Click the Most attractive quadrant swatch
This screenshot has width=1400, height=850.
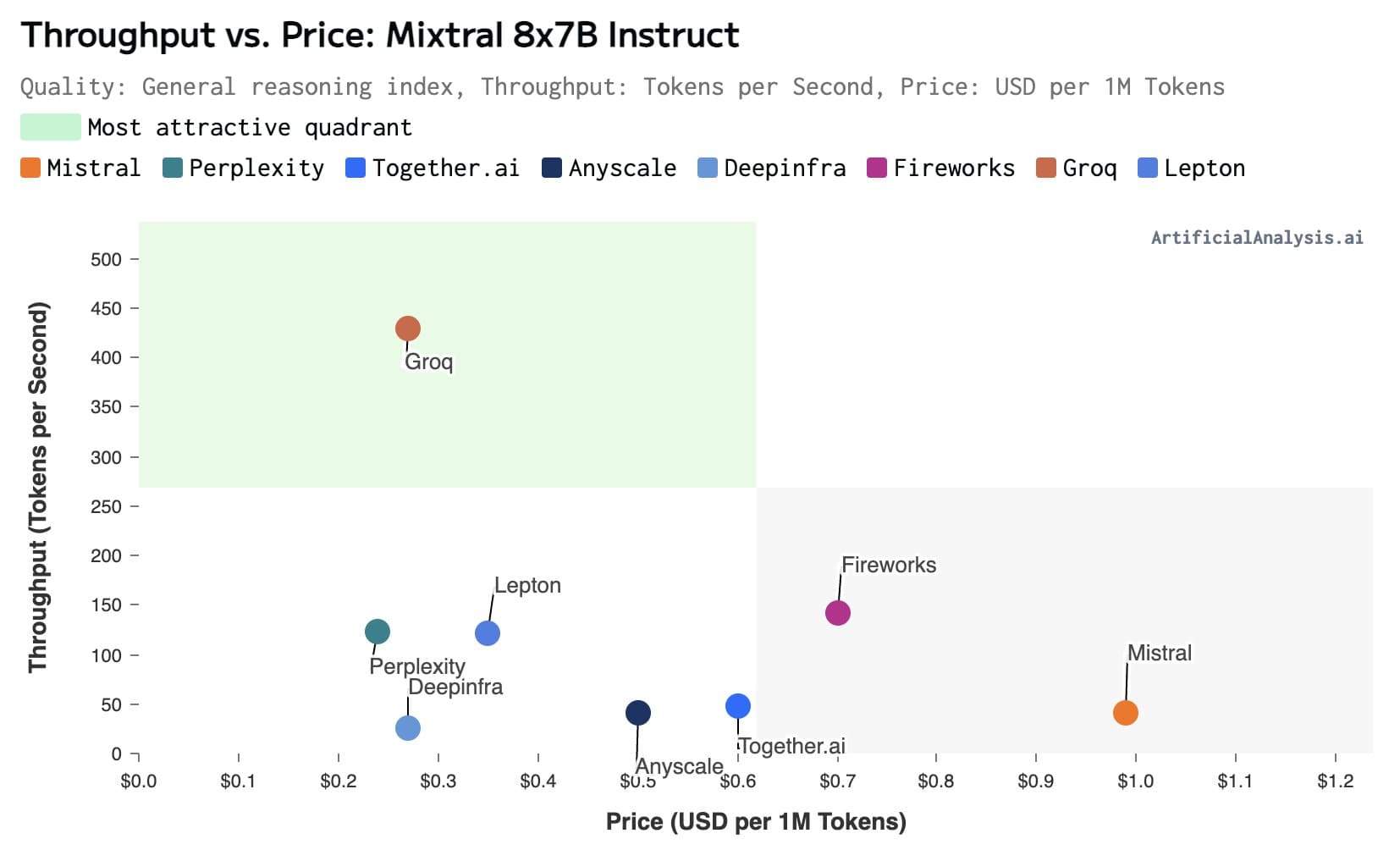(50, 127)
